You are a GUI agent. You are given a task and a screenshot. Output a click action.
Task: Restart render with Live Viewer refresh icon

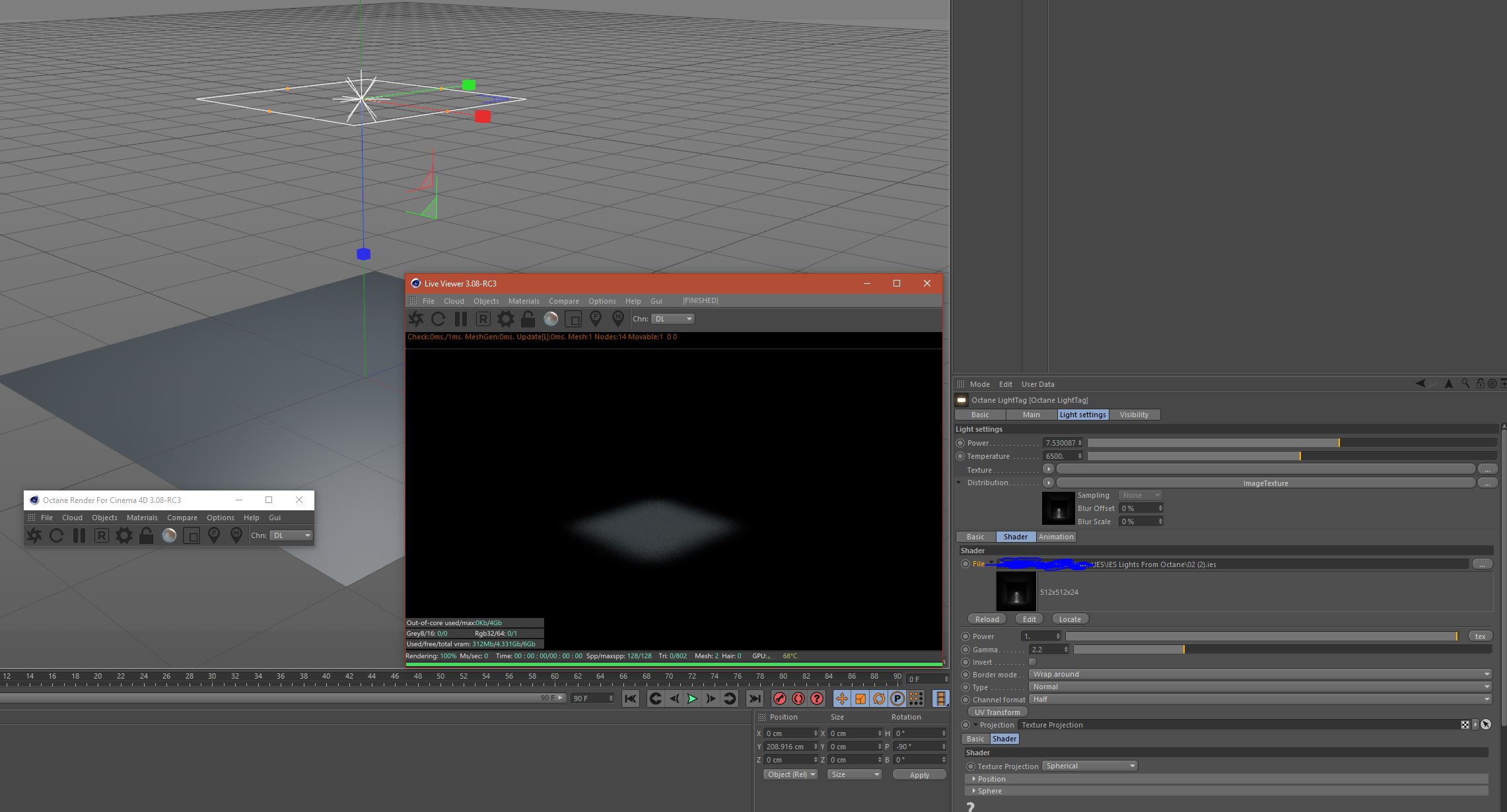pyautogui.click(x=438, y=319)
